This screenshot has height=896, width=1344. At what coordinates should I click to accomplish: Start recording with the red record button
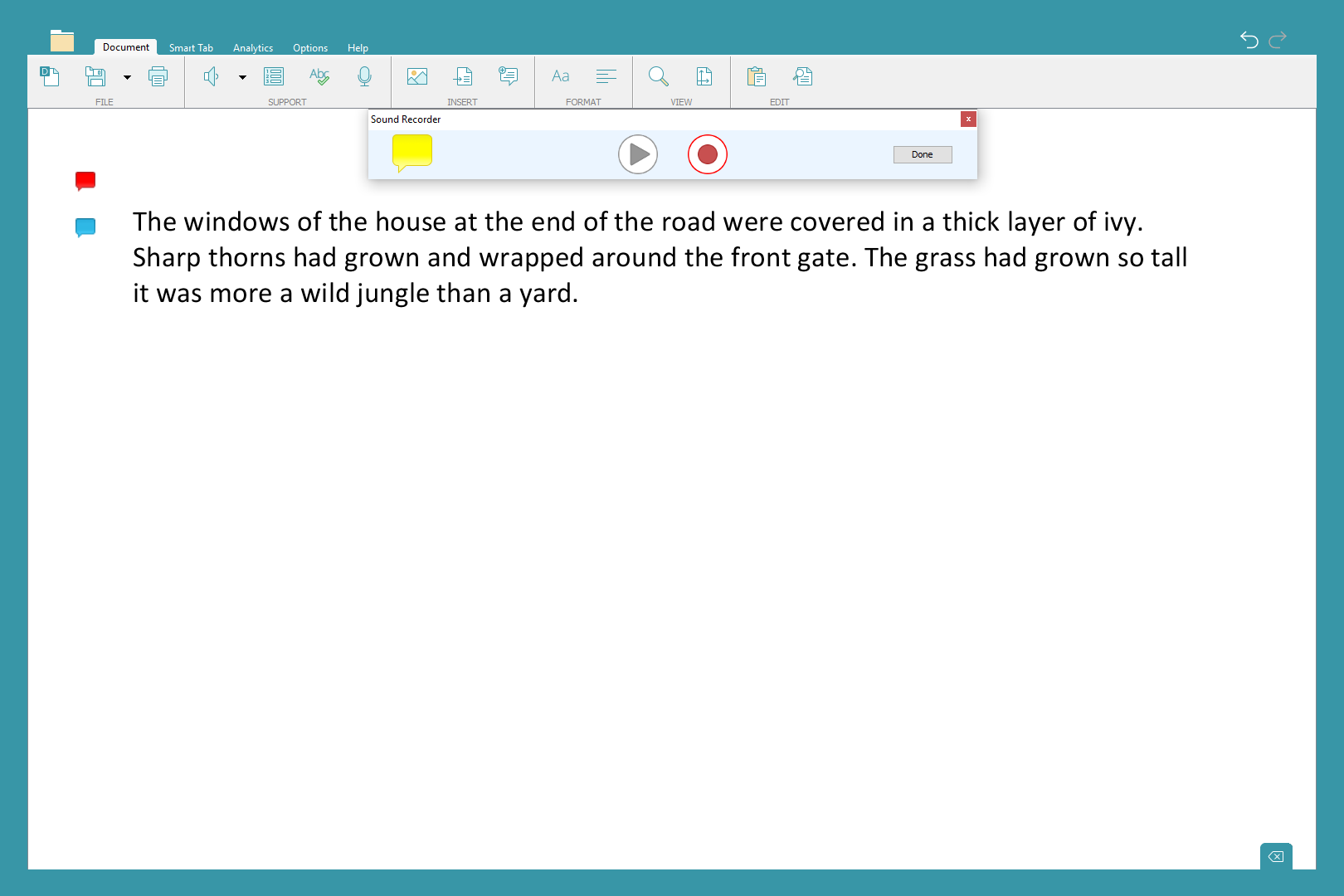point(707,154)
